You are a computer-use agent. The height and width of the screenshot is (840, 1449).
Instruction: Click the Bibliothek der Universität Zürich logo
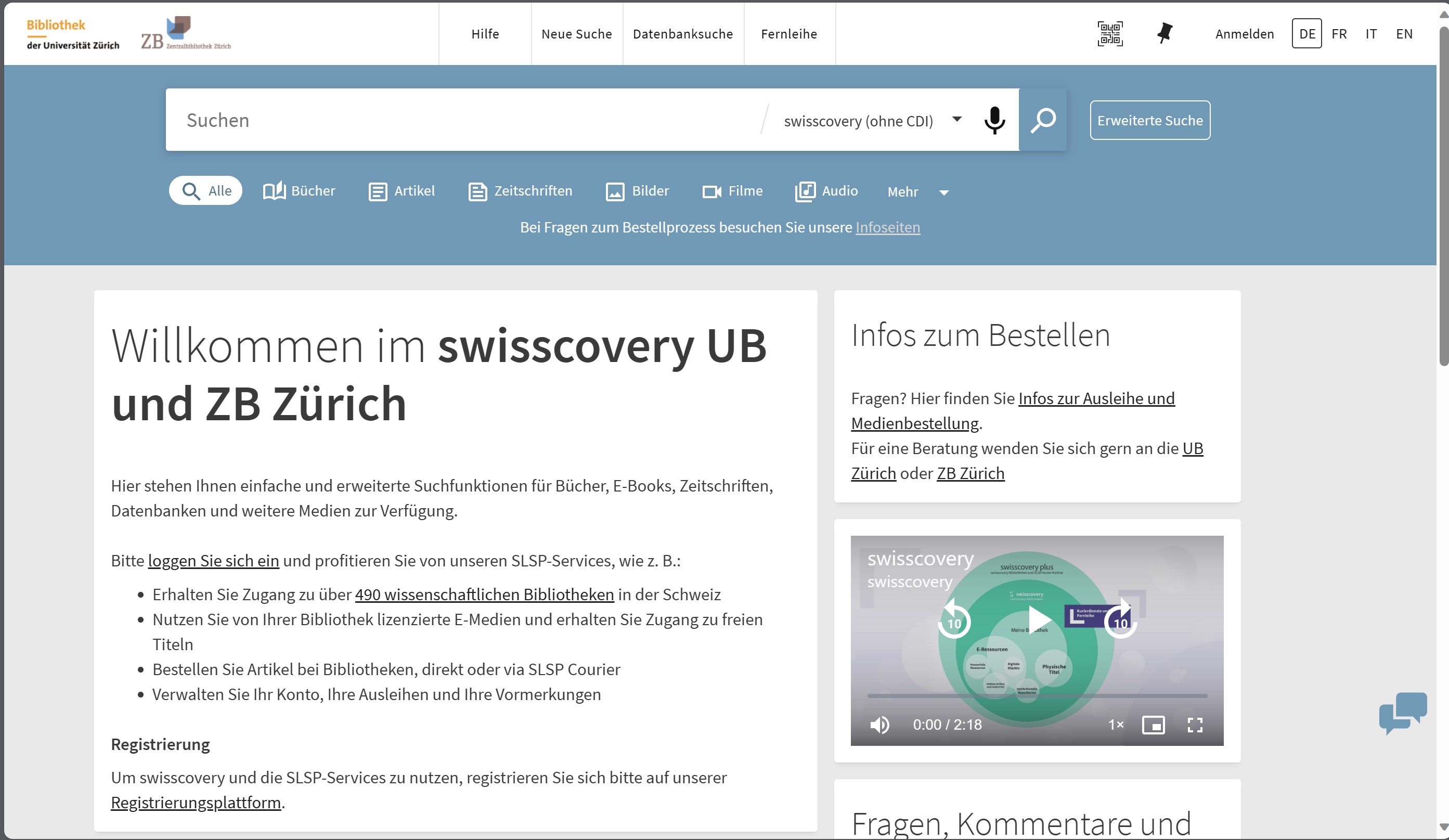[x=73, y=34]
